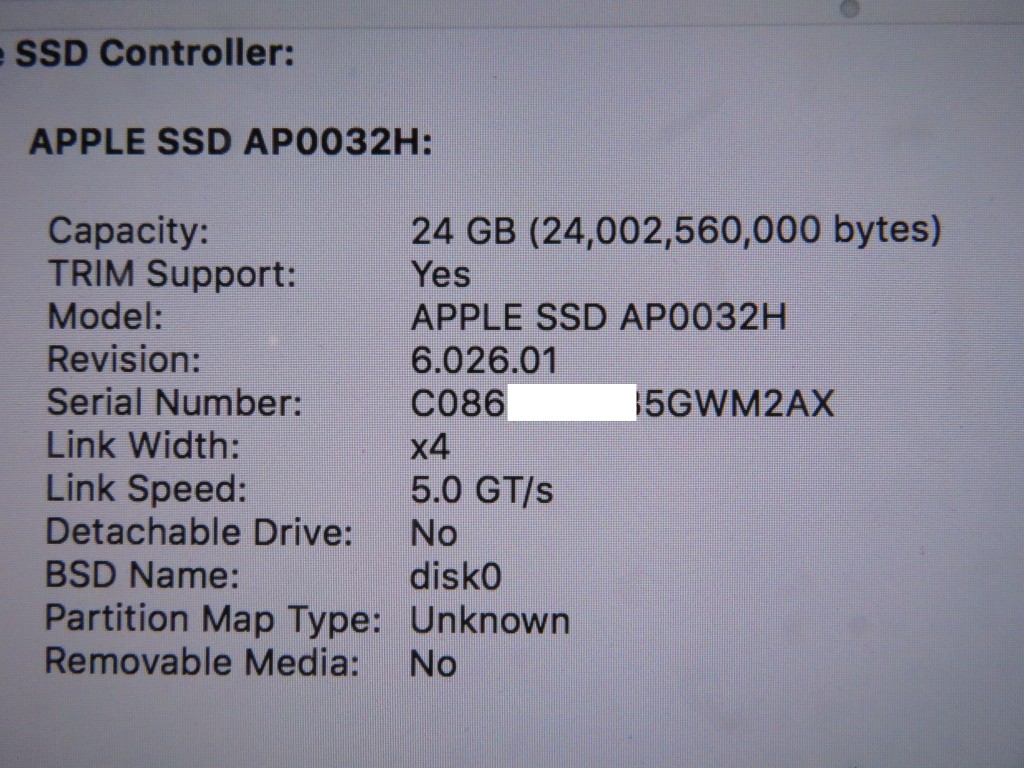Image resolution: width=1024 pixels, height=768 pixels.
Task: Select the x4 link width value
Action: (430, 447)
